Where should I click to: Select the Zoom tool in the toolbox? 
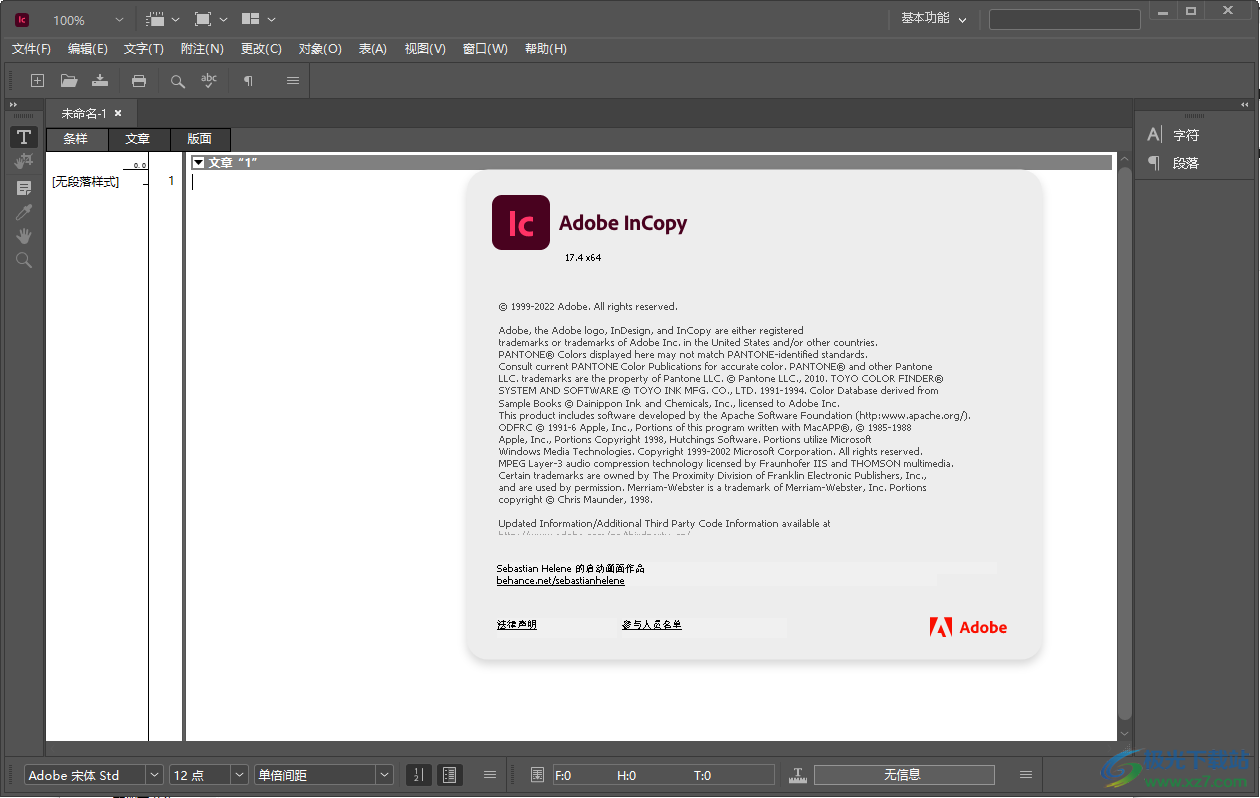click(24, 260)
